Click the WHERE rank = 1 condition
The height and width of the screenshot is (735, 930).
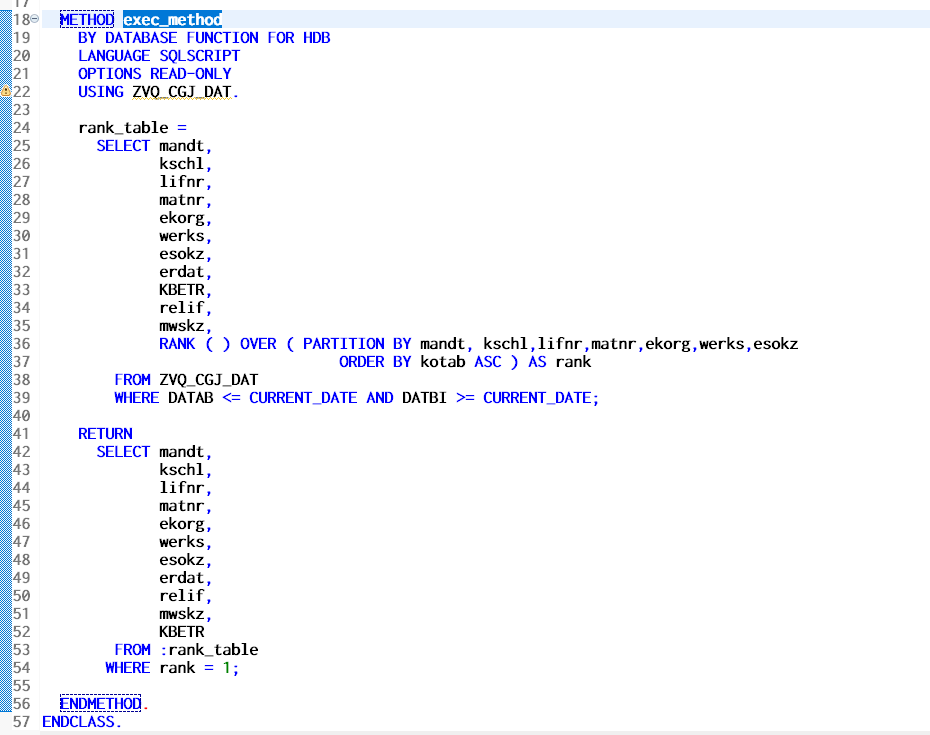tap(168, 667)
